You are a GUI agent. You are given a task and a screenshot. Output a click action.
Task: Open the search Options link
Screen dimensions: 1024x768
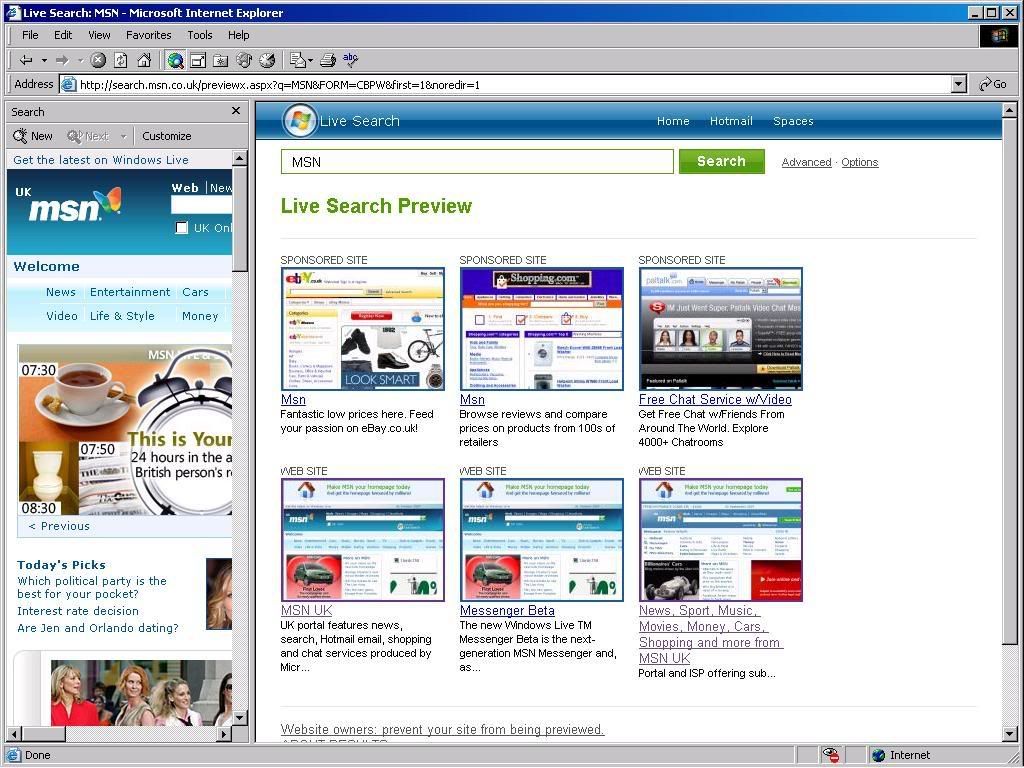(x=859, y=162)
